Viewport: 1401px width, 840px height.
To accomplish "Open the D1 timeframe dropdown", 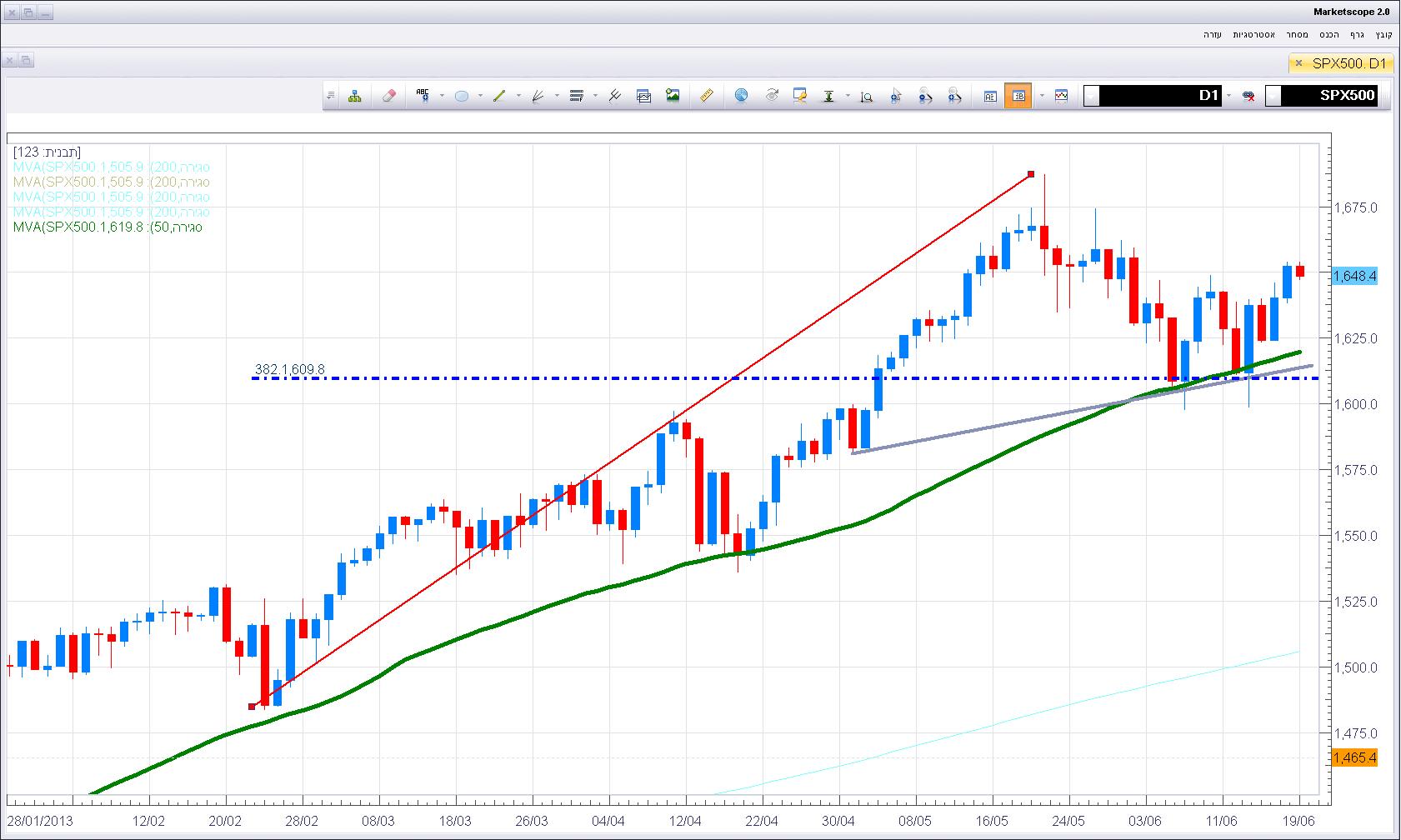I will 1092,96.
